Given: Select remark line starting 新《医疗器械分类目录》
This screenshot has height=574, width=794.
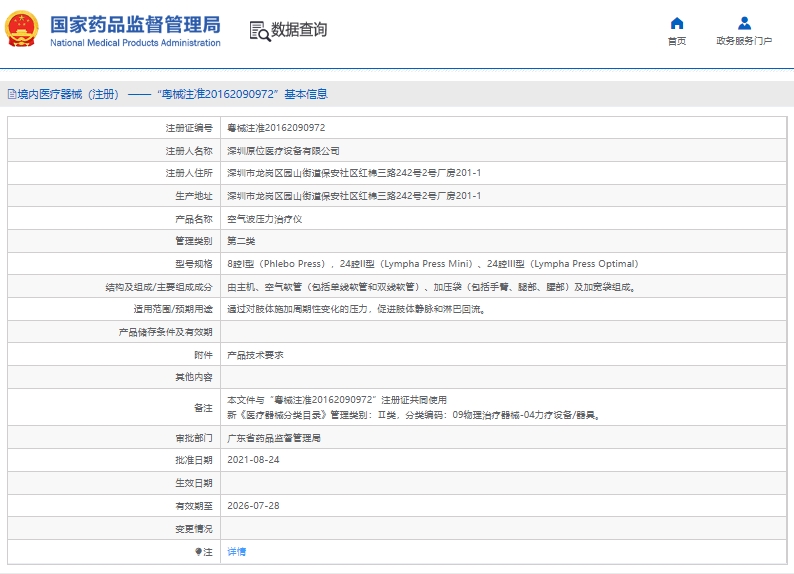Looking at the screenshot, I should tap(414, 415).
